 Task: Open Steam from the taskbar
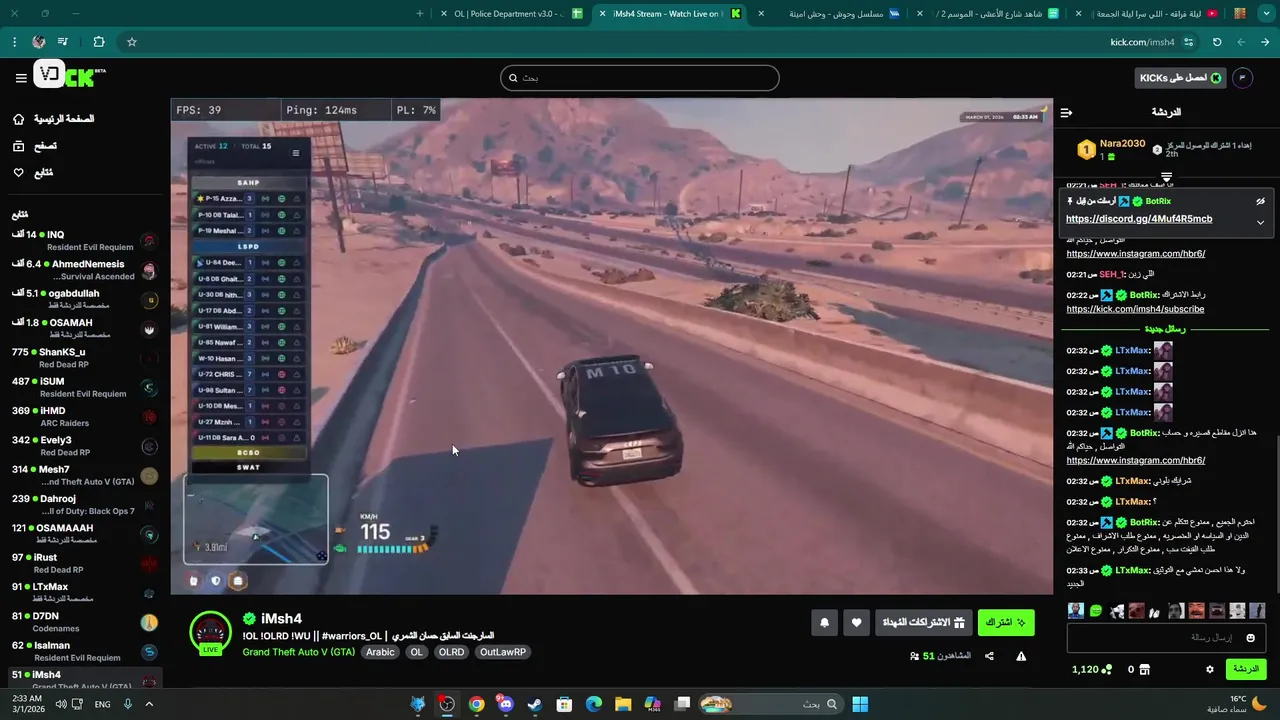pos(534,704)
